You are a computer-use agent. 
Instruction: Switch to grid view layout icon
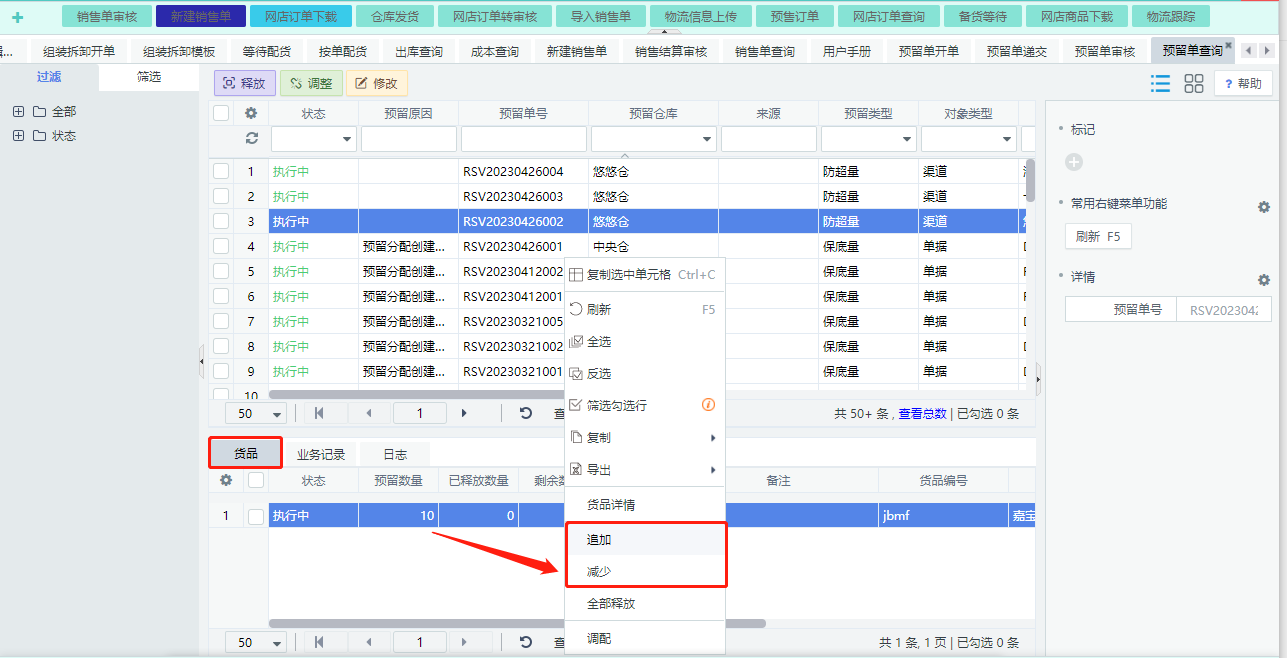point(1194,84)
